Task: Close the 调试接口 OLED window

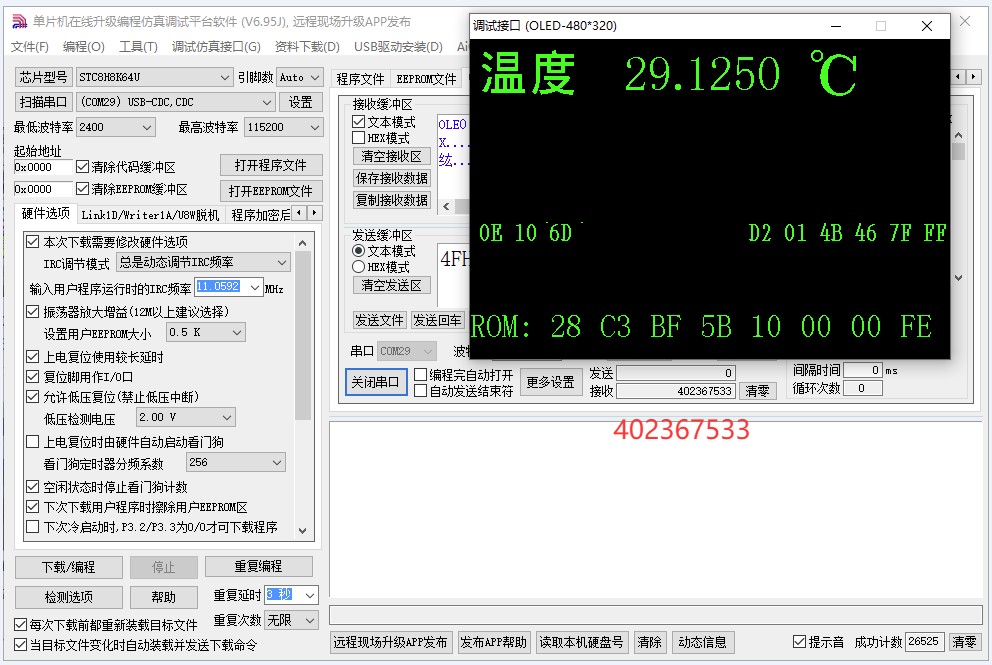Action: click(927, 26)
